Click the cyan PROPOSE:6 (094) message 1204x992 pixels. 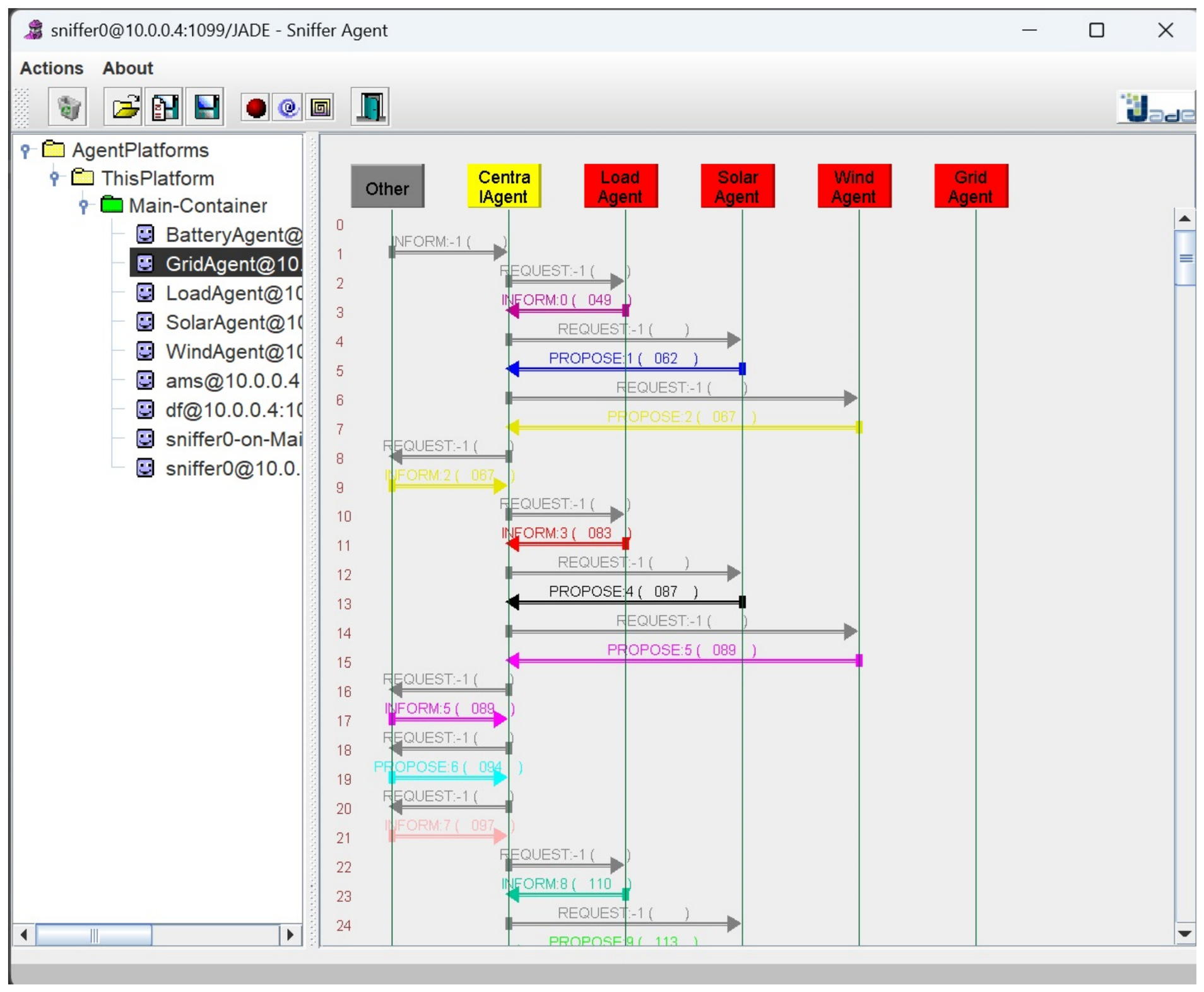tap(448, 772)
